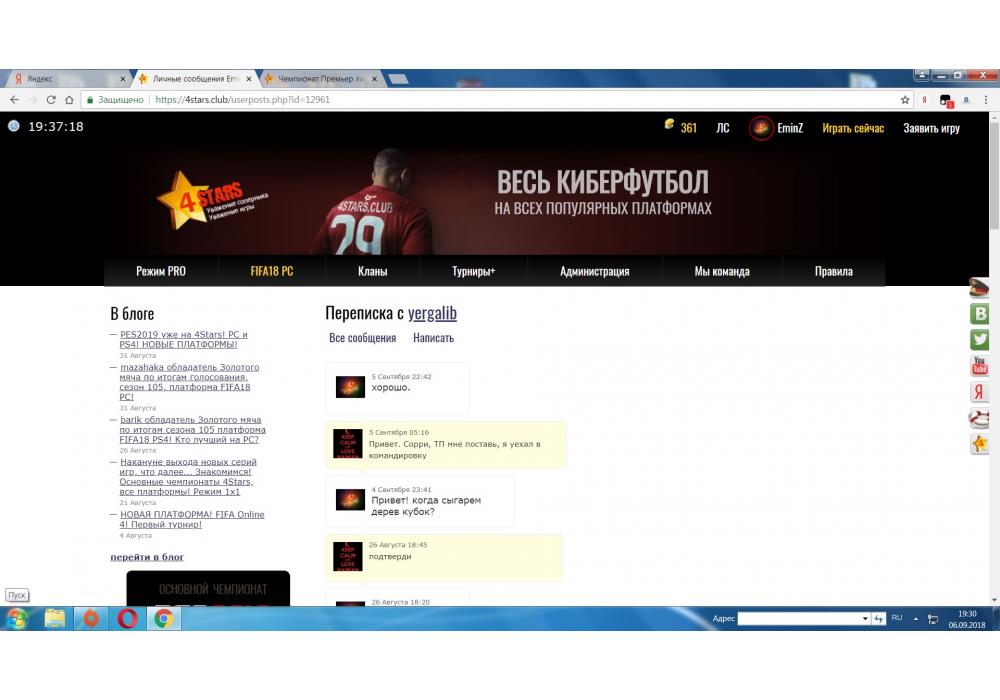
Task: Open the extension icon with the red badge
Action: click(946, 100)
